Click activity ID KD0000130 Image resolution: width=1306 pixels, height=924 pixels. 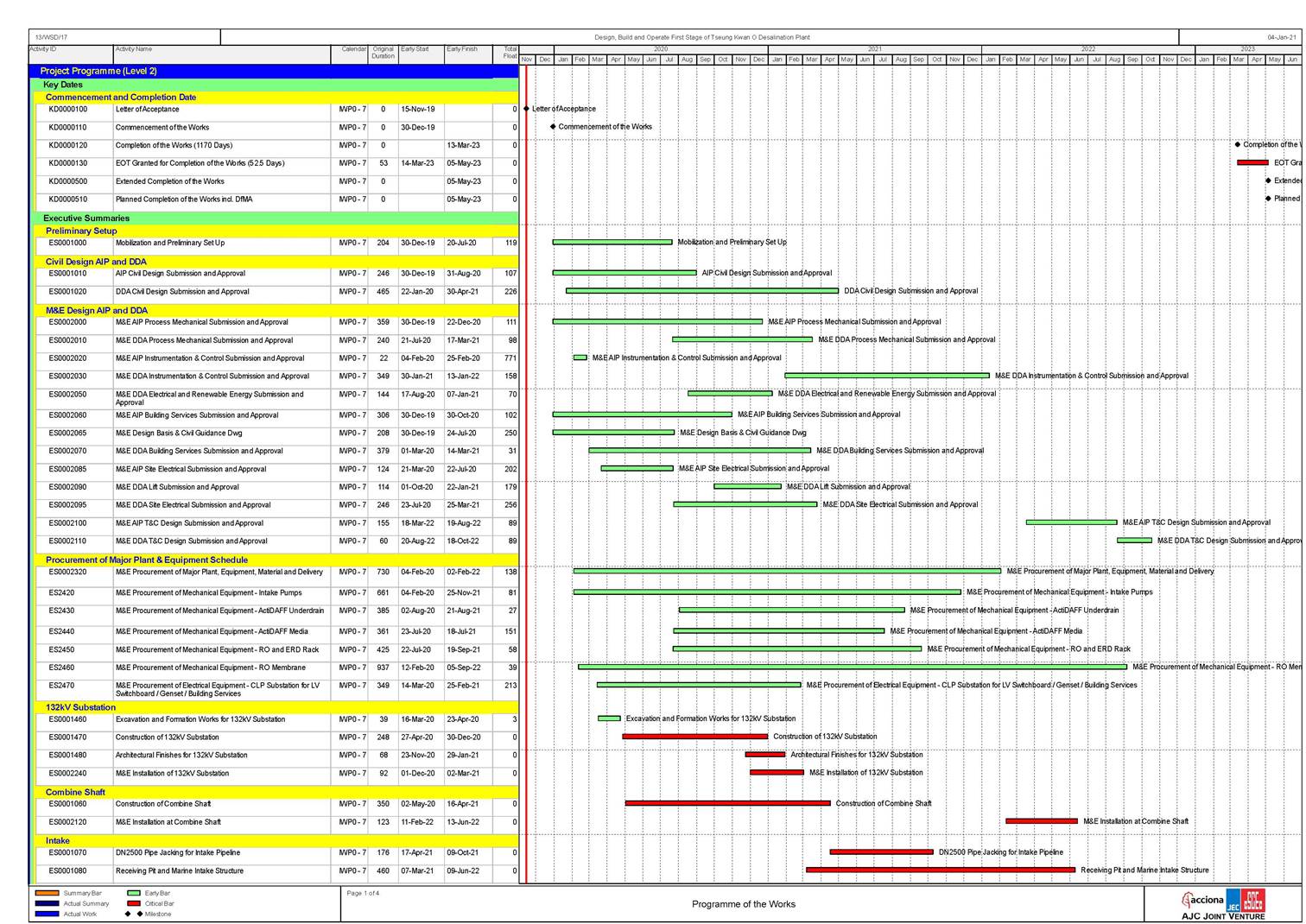(x=68, y=163)
